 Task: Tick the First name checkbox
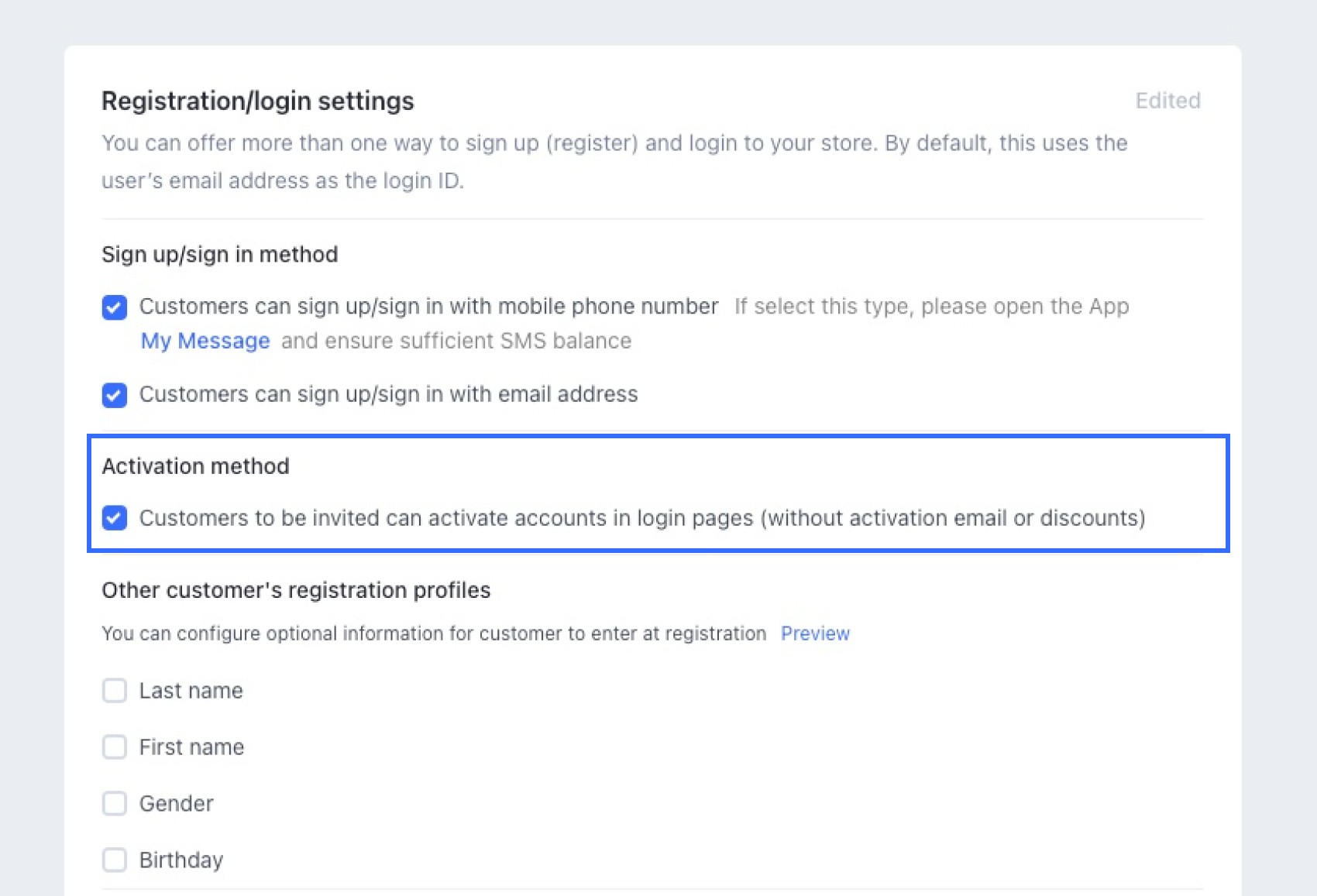[x=115, y=747]
